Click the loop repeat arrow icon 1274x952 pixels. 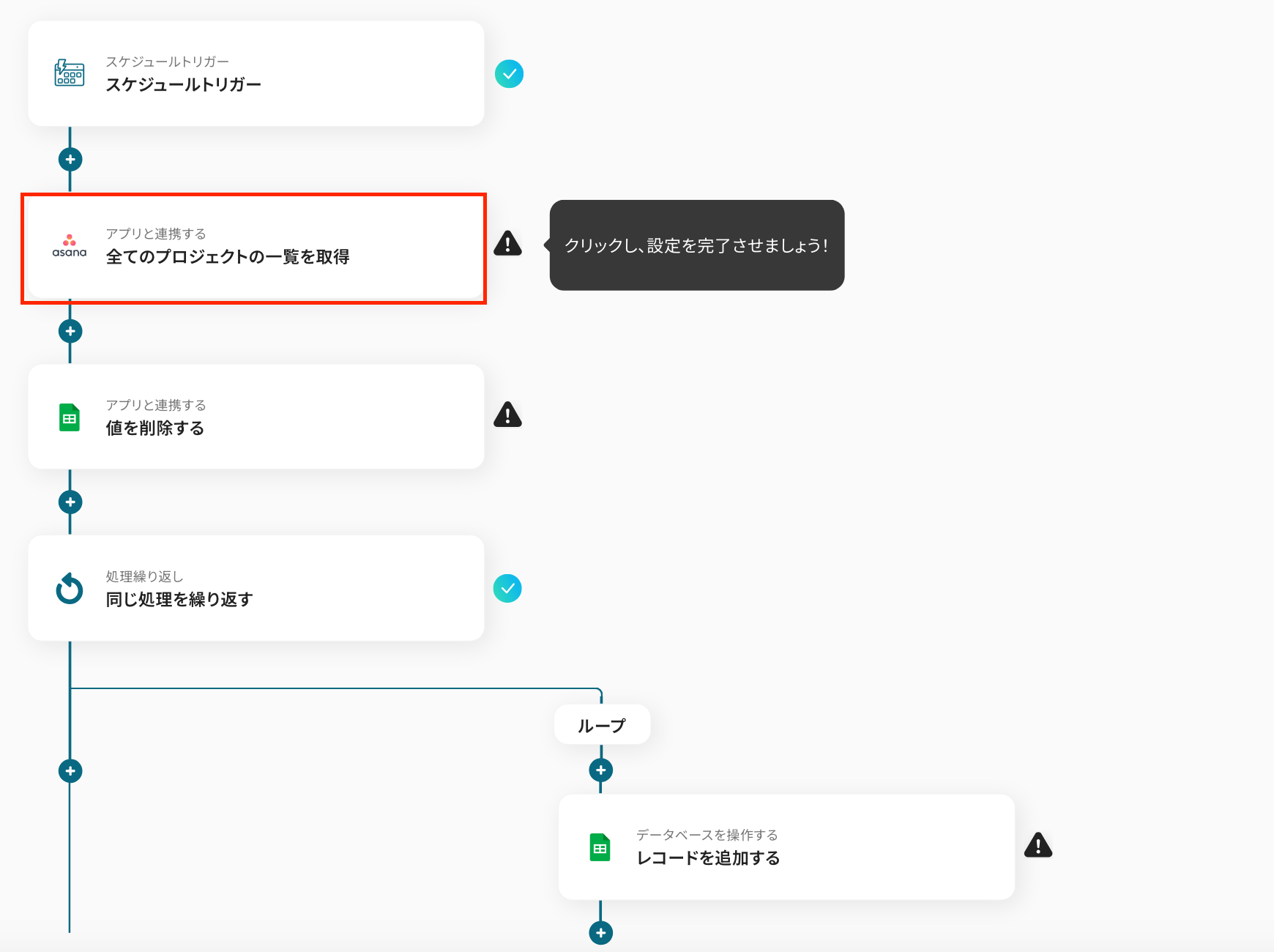click(70, 588)
